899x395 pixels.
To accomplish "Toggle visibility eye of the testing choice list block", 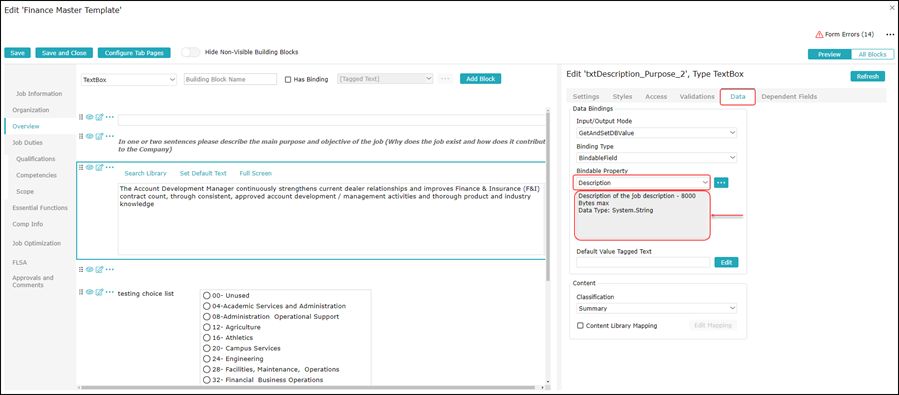I will pyautogui.click(x=89, y=292).
